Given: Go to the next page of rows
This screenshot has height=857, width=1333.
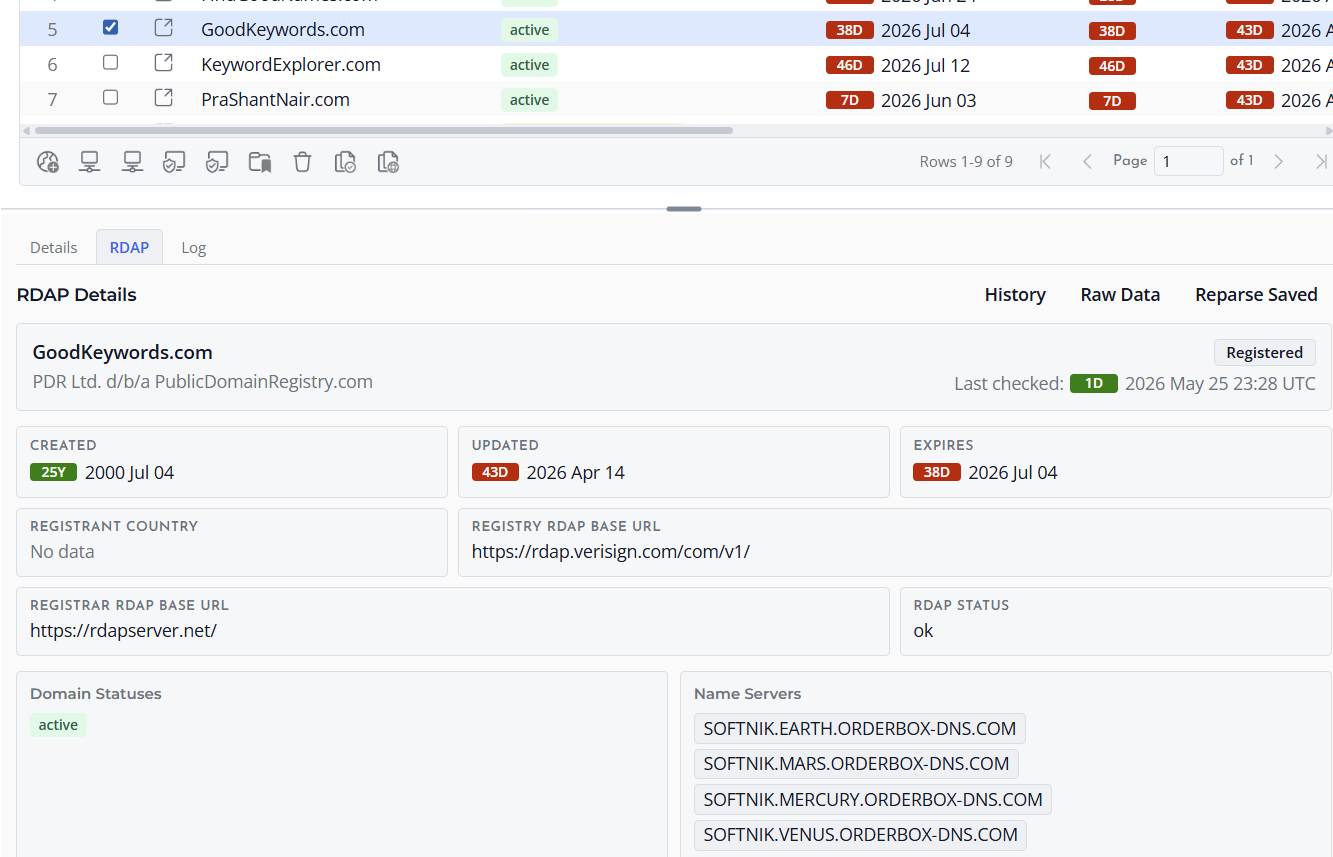Looking at the screenshot, I should tap(1278, 161).
